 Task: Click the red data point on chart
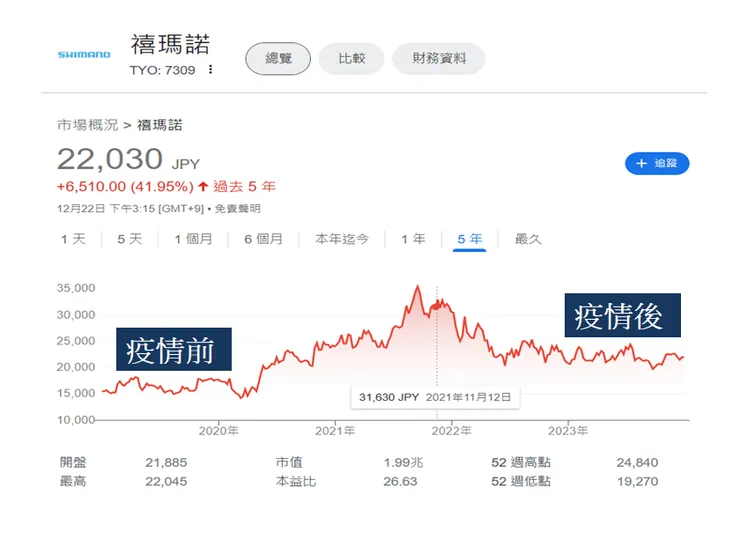(x=437, y=306)
